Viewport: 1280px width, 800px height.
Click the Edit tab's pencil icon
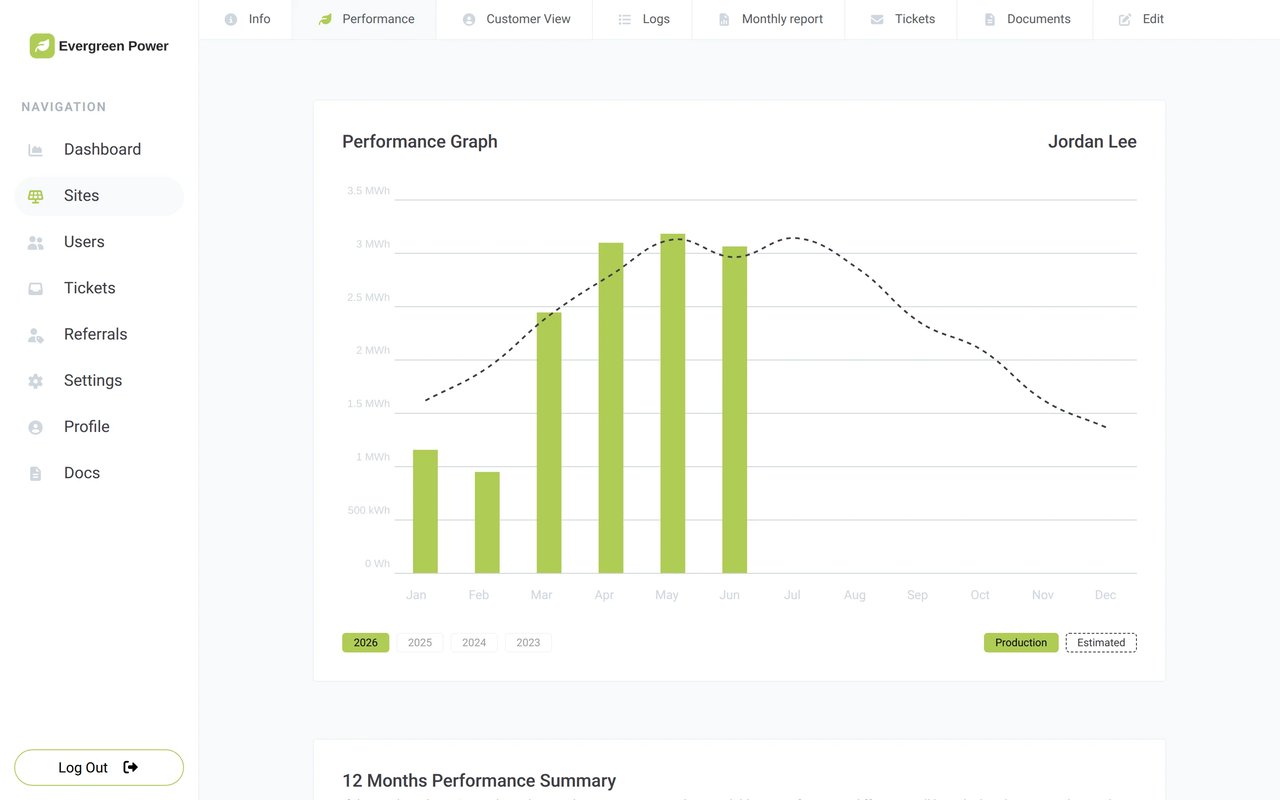tap(1125, 19)
